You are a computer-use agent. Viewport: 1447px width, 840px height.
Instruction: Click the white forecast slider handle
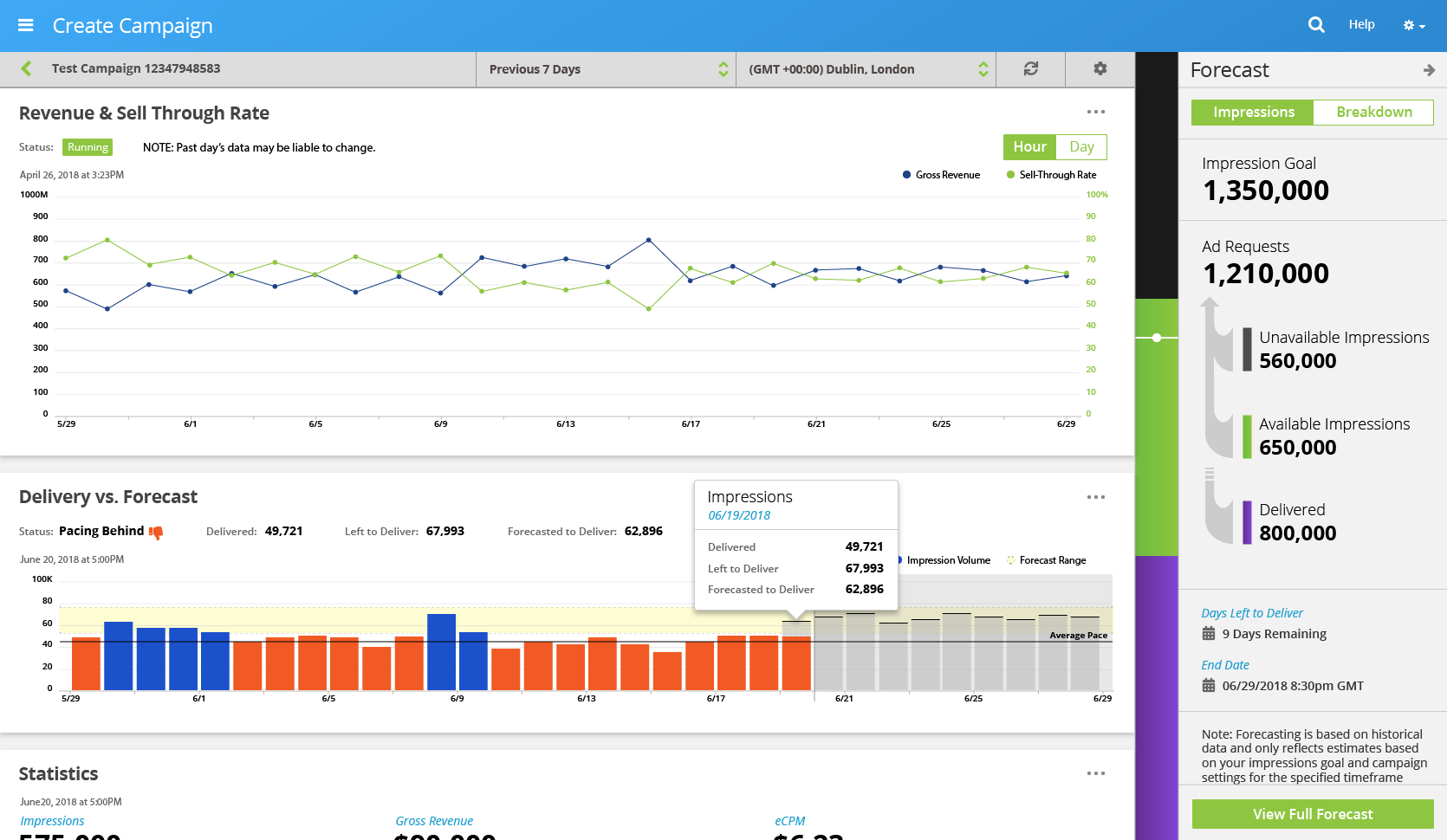pyautogui.click(x=1157, y=338)
